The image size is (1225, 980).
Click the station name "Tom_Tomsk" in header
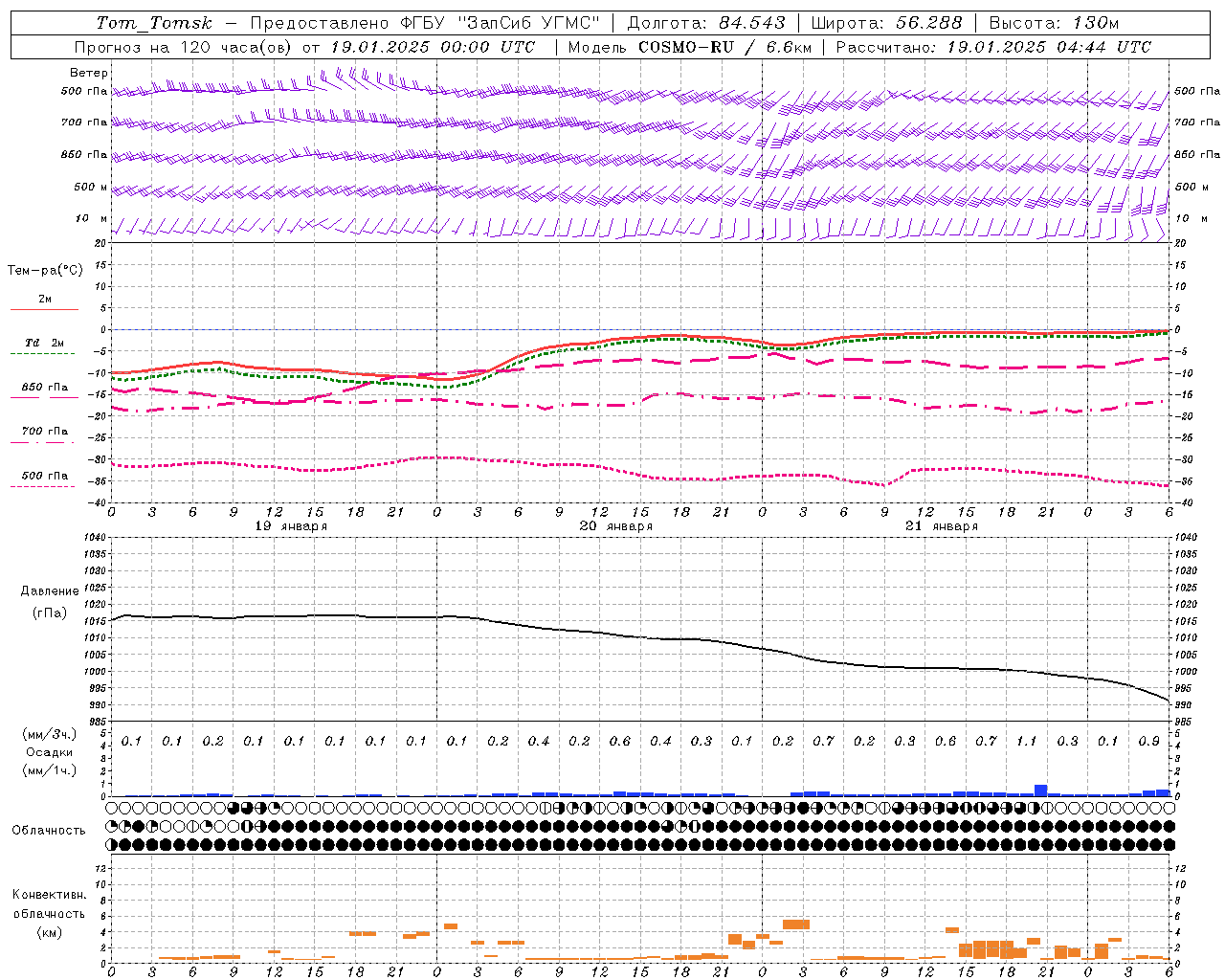[154, 23]
